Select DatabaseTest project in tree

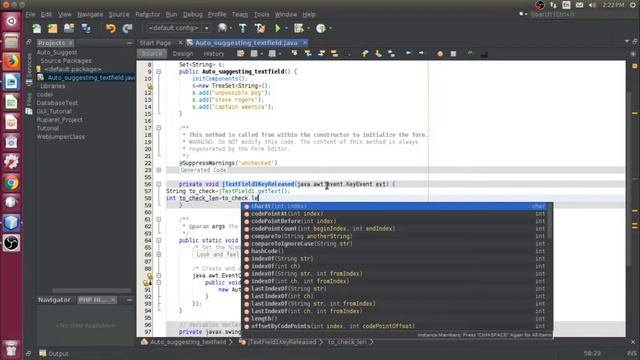pos(57,103)
